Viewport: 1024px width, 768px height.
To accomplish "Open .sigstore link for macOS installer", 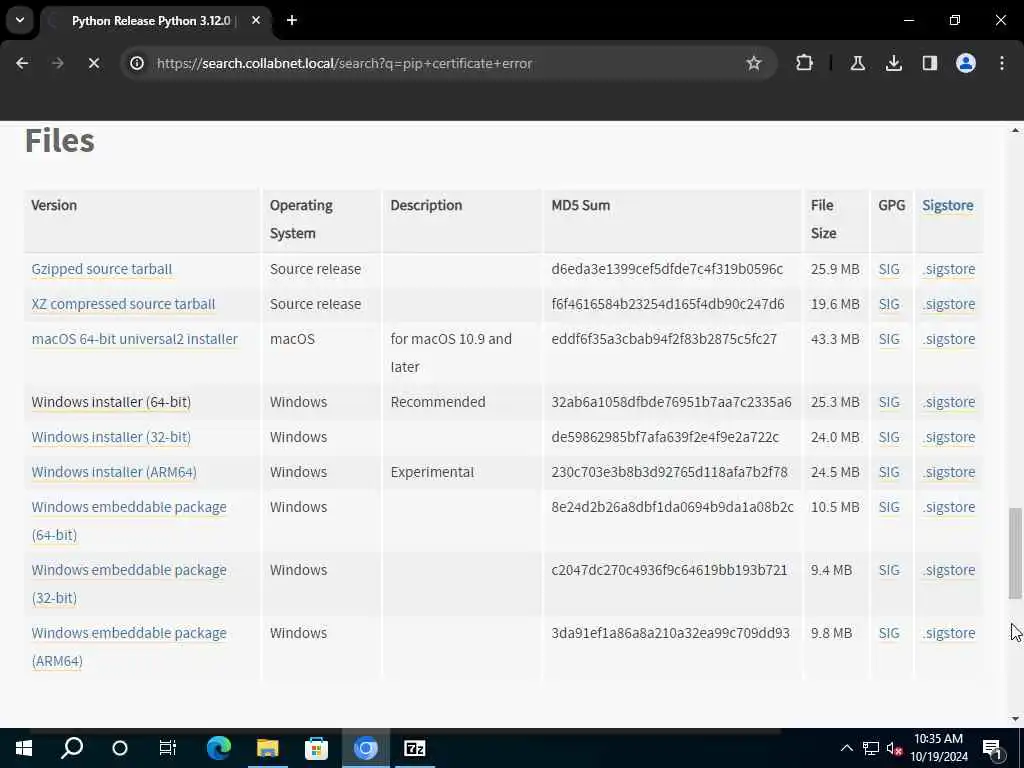I will (x=949, y=339).
